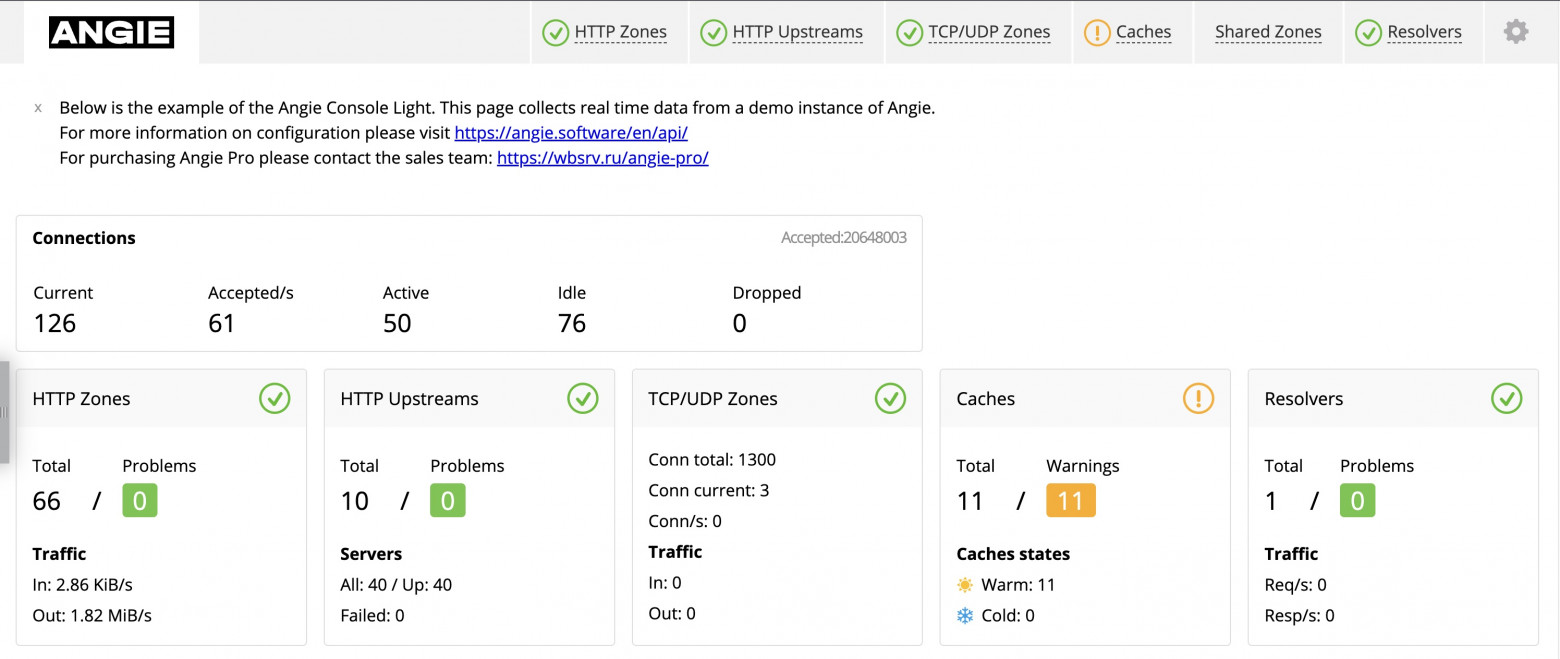1560x659 pixels.
Task: Click the green status icon beside HTTP Zones nav
Action: 556,32
